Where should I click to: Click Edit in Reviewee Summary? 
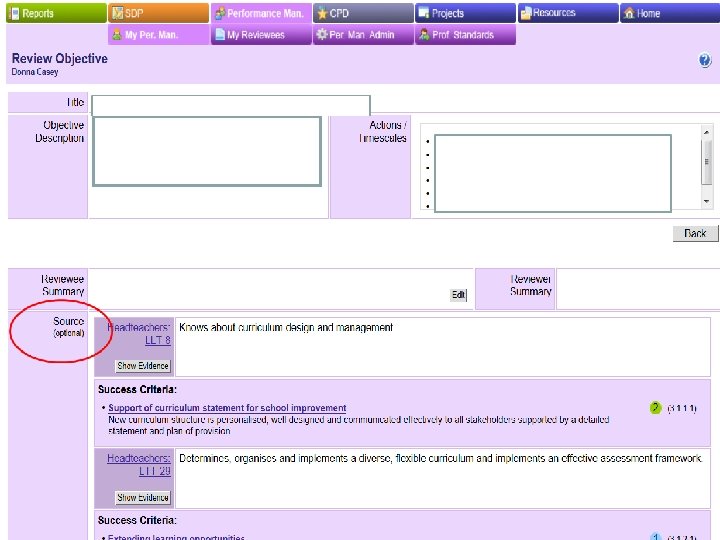(459, 295)
